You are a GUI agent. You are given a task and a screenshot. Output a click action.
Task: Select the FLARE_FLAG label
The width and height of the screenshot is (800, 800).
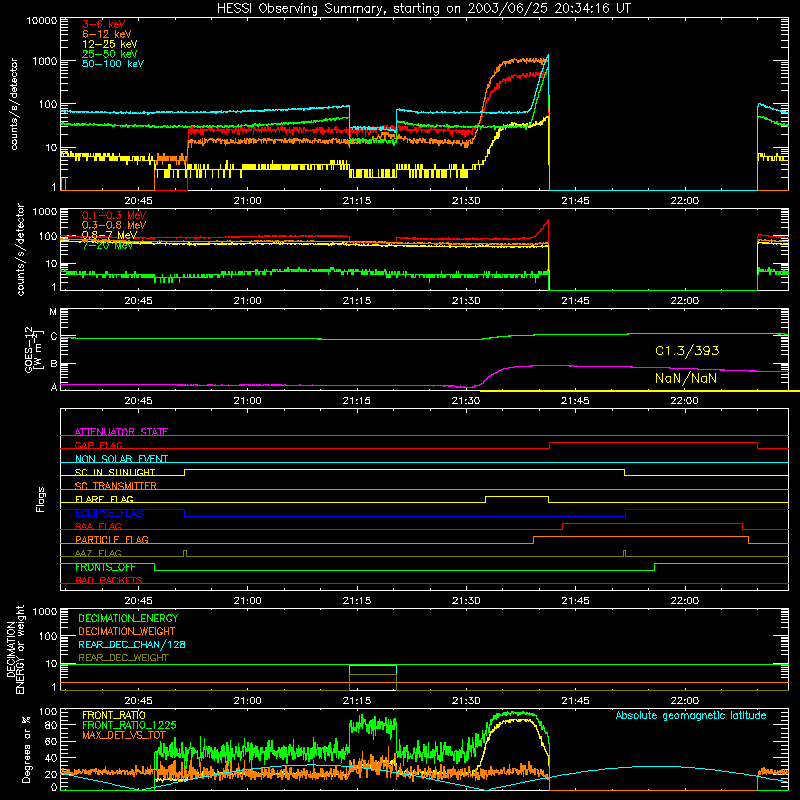point(104,499)
